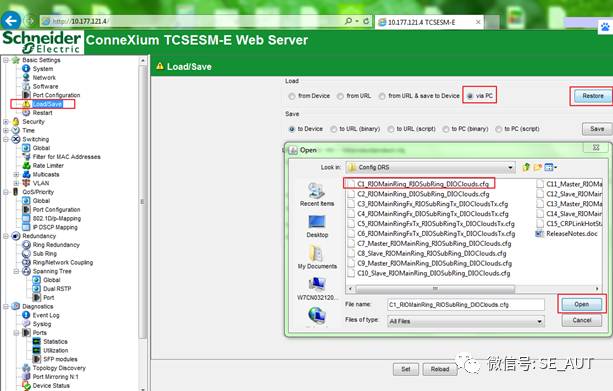Select Save 'to PC (binary)' option
Image resolution: width=613 pixels, height=391 pixels.
coord(446,129)
